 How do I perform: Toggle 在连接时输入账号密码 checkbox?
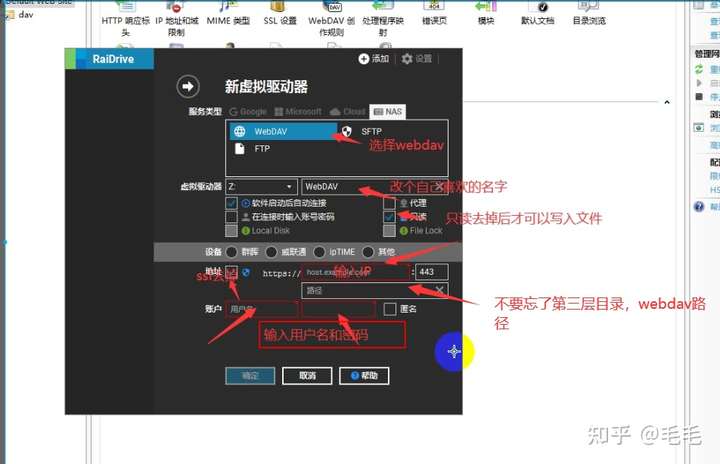pos(231,216)
